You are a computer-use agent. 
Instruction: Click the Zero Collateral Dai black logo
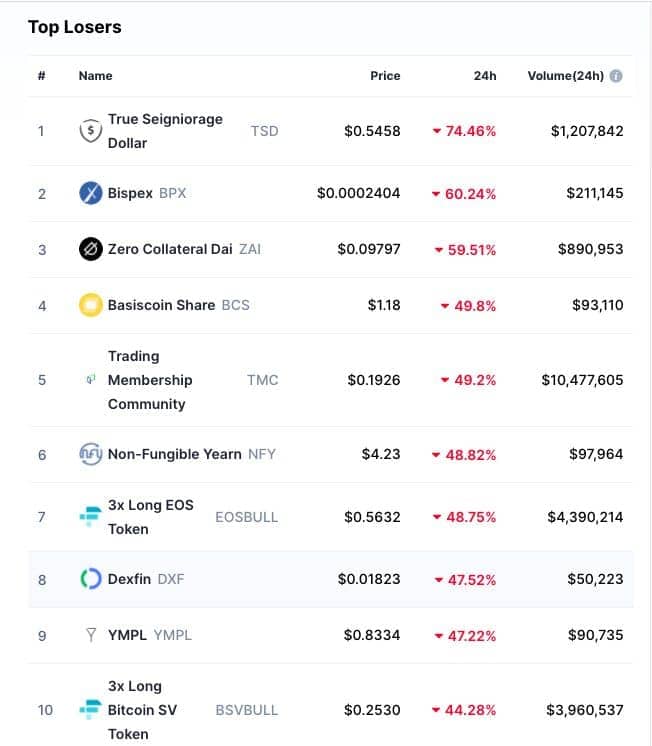[x=90, y=249]
